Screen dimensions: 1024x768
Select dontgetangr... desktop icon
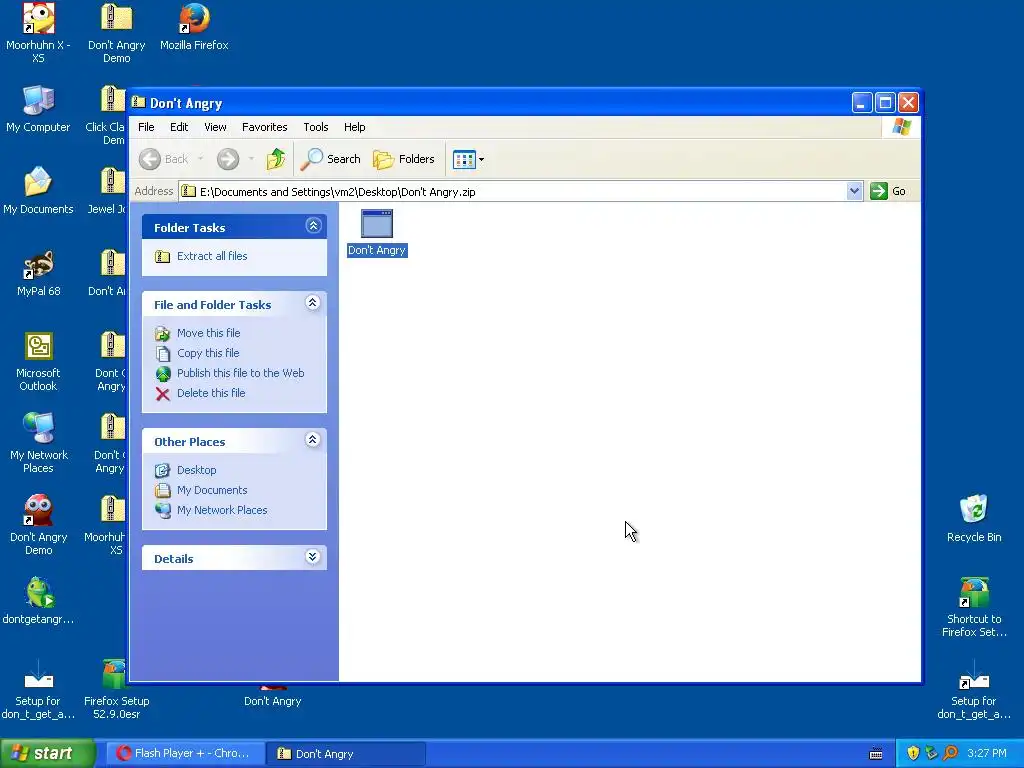click(39, 601)
